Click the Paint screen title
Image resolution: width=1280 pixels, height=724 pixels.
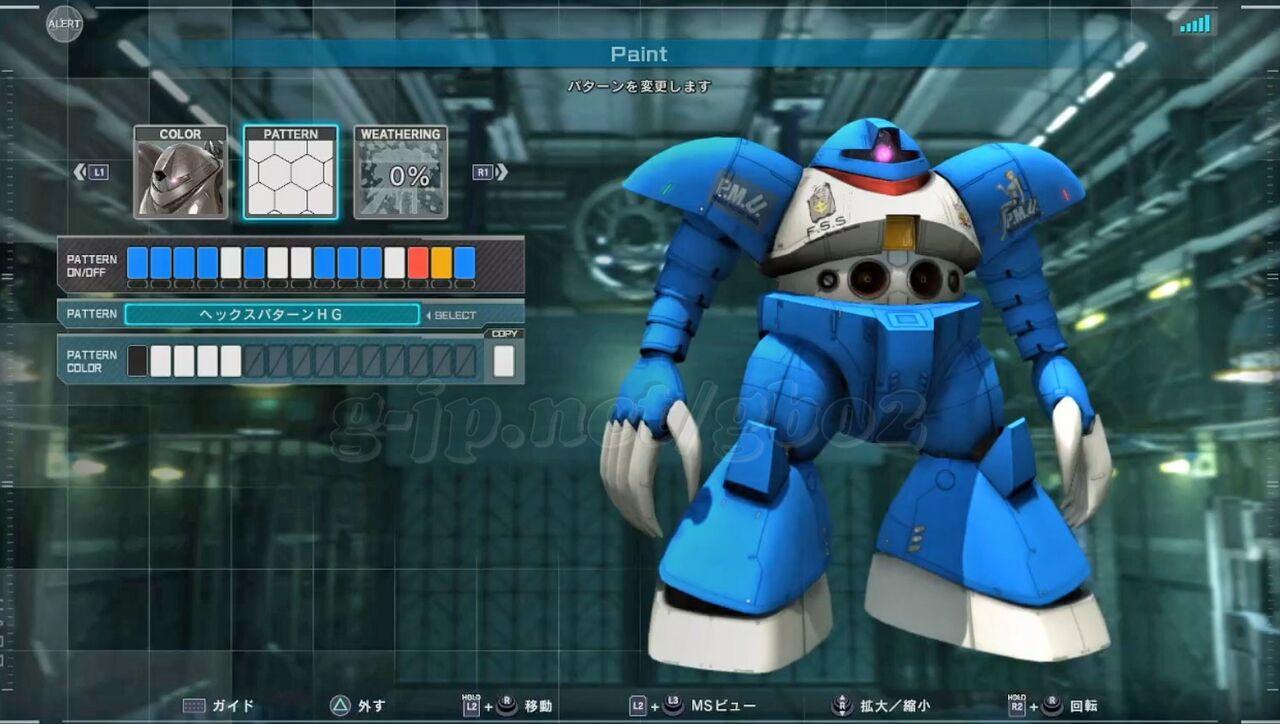click(x=639, y=53)
